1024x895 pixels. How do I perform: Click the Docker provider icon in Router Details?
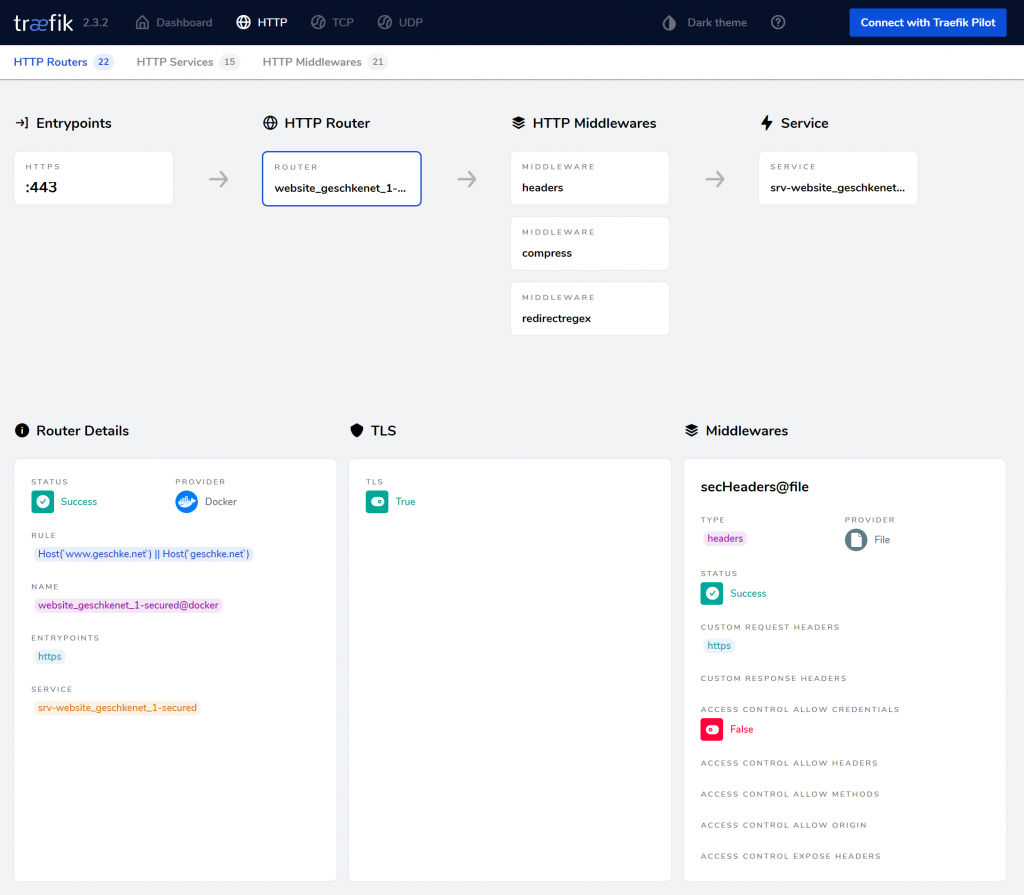[185, 501]
